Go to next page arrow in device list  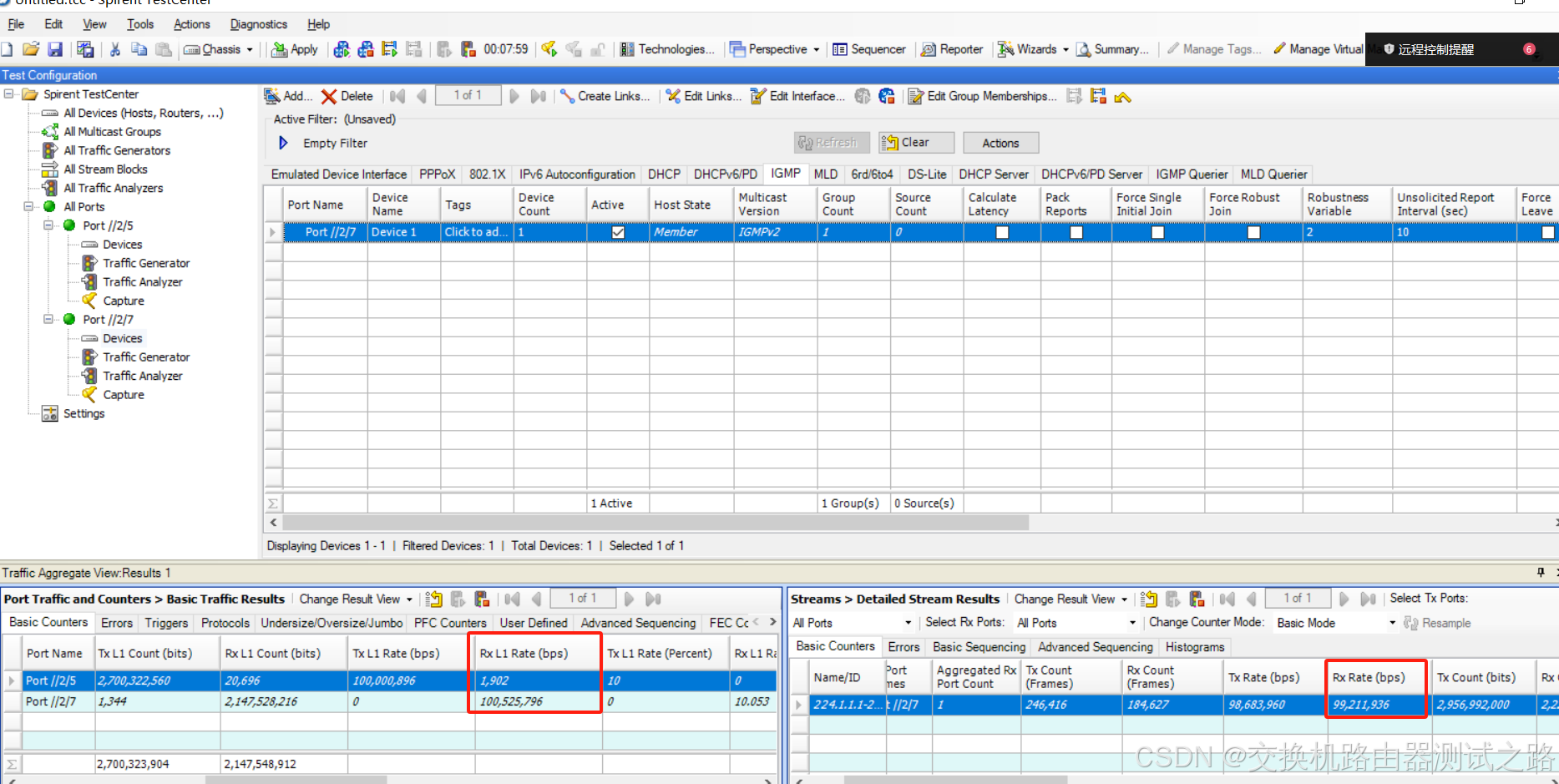[514, 96]
